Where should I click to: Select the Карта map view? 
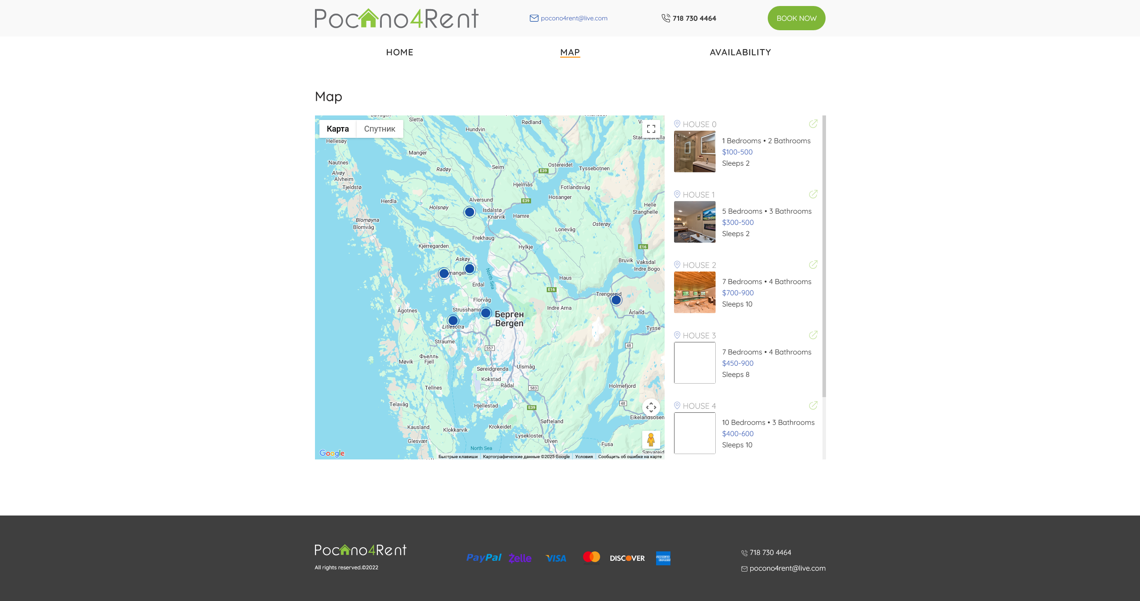pos(338,128)
